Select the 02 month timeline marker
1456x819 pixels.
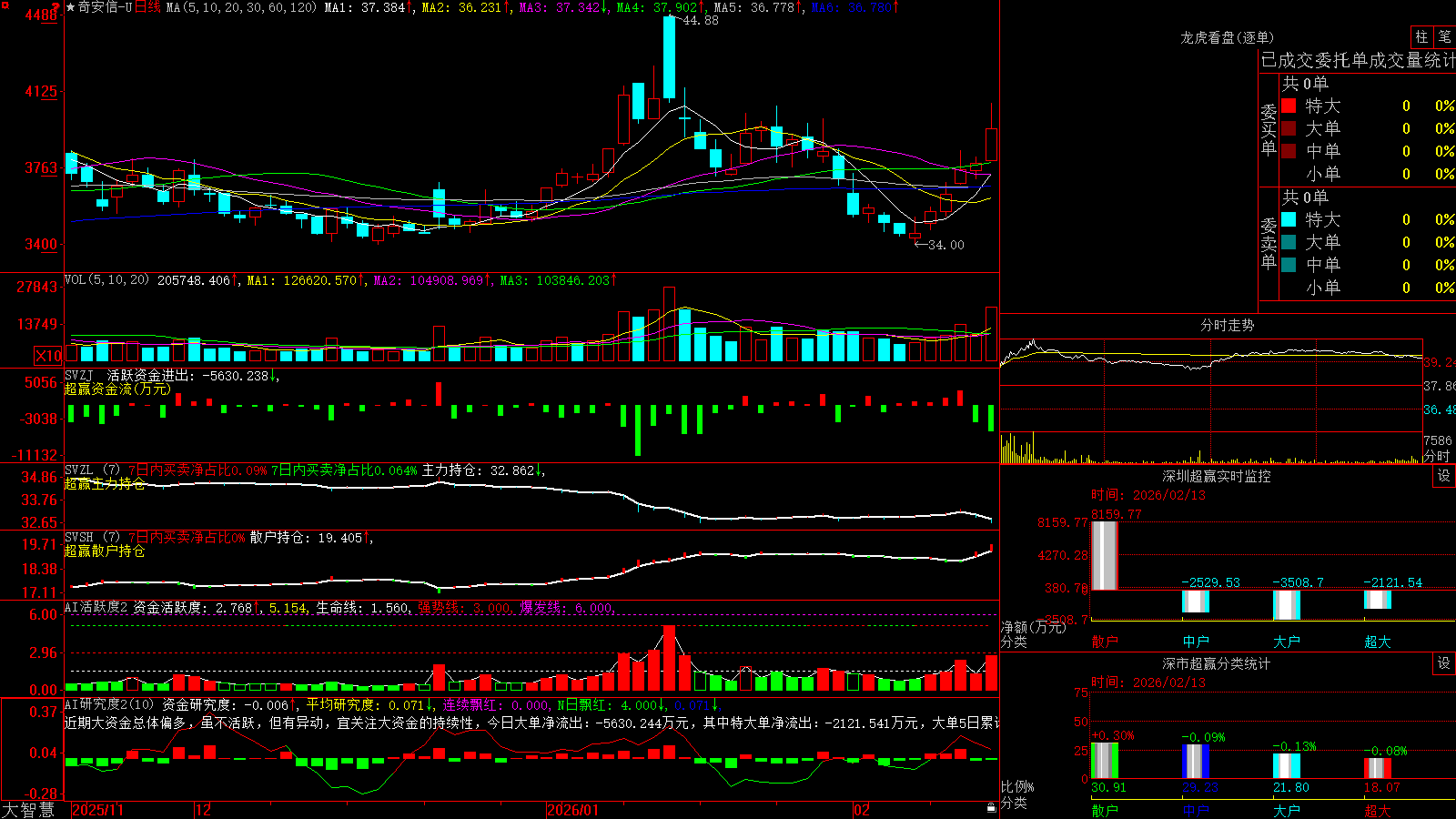point(862,810)
